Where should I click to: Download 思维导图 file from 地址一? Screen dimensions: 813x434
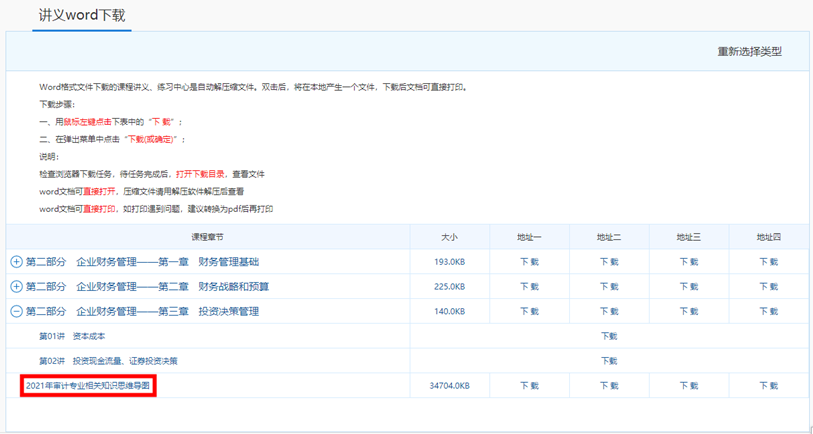pyautogui.click(x=529, y=386)
